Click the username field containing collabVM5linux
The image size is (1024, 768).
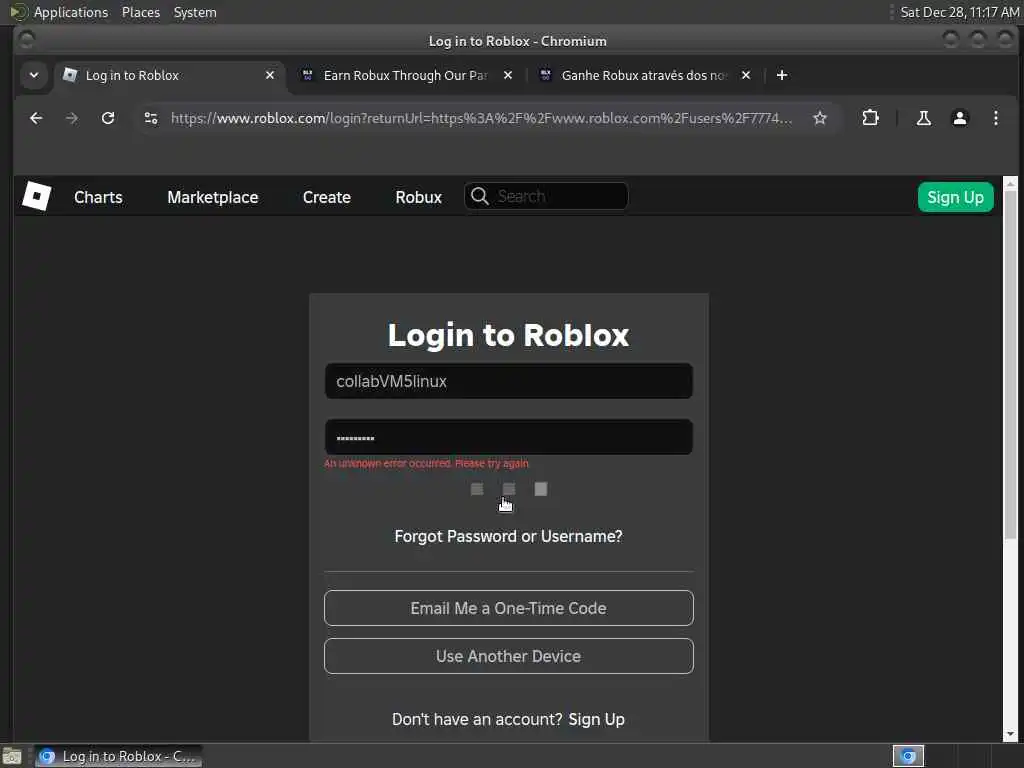[508, 381]
